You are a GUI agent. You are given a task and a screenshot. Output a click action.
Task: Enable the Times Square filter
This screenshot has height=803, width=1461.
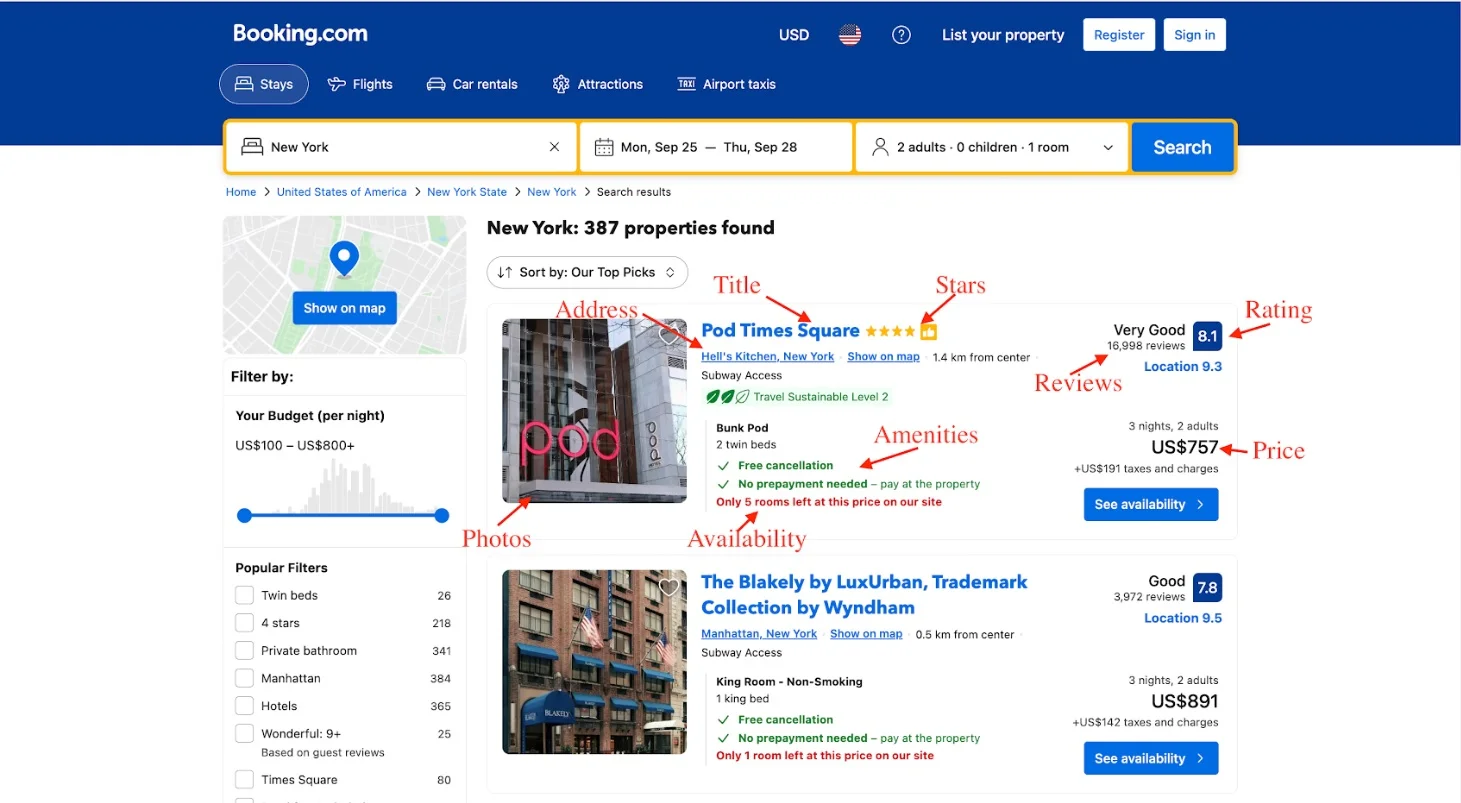[244, 780]
